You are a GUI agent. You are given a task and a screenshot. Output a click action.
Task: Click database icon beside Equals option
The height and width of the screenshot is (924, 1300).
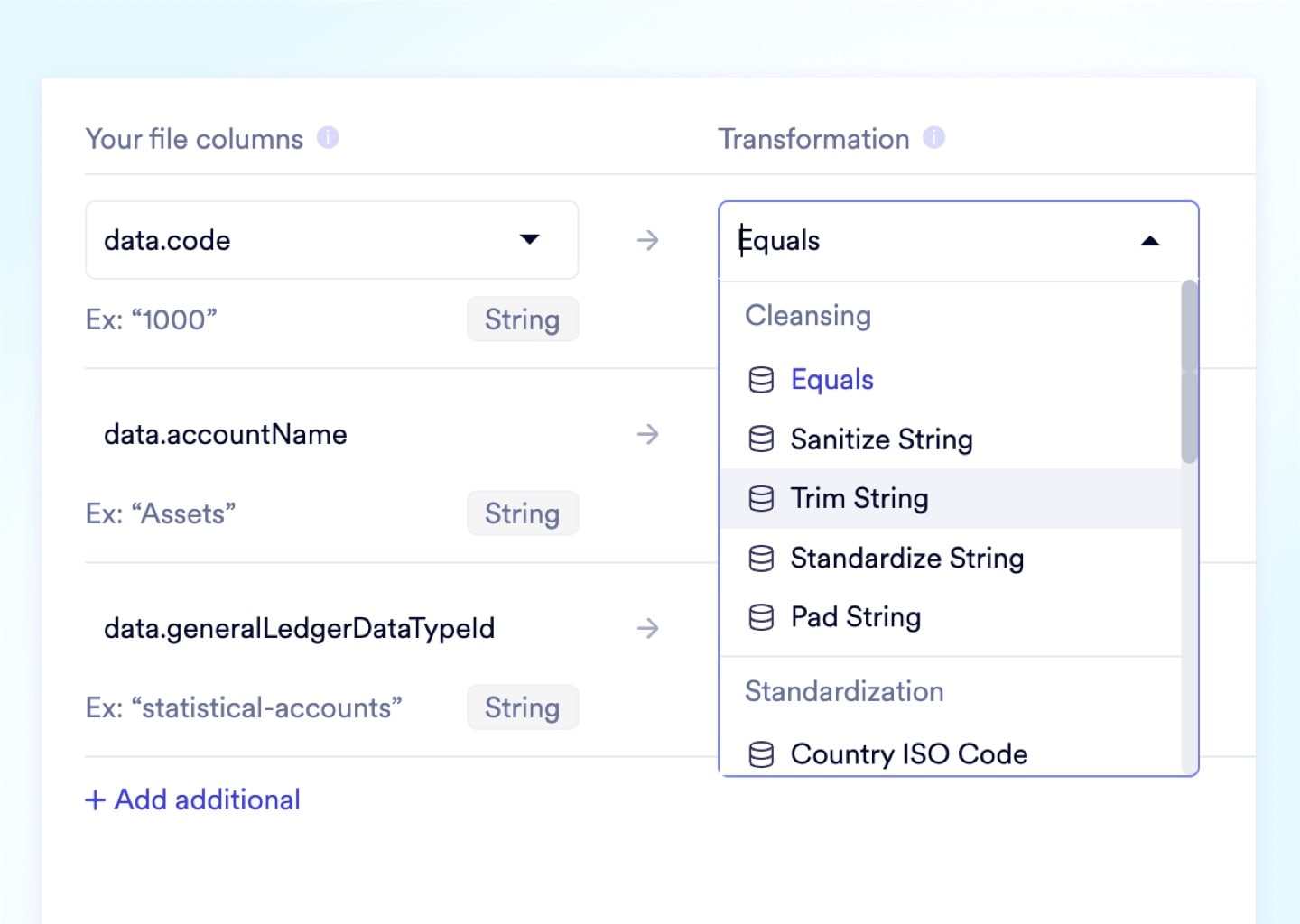coord(761,380)
